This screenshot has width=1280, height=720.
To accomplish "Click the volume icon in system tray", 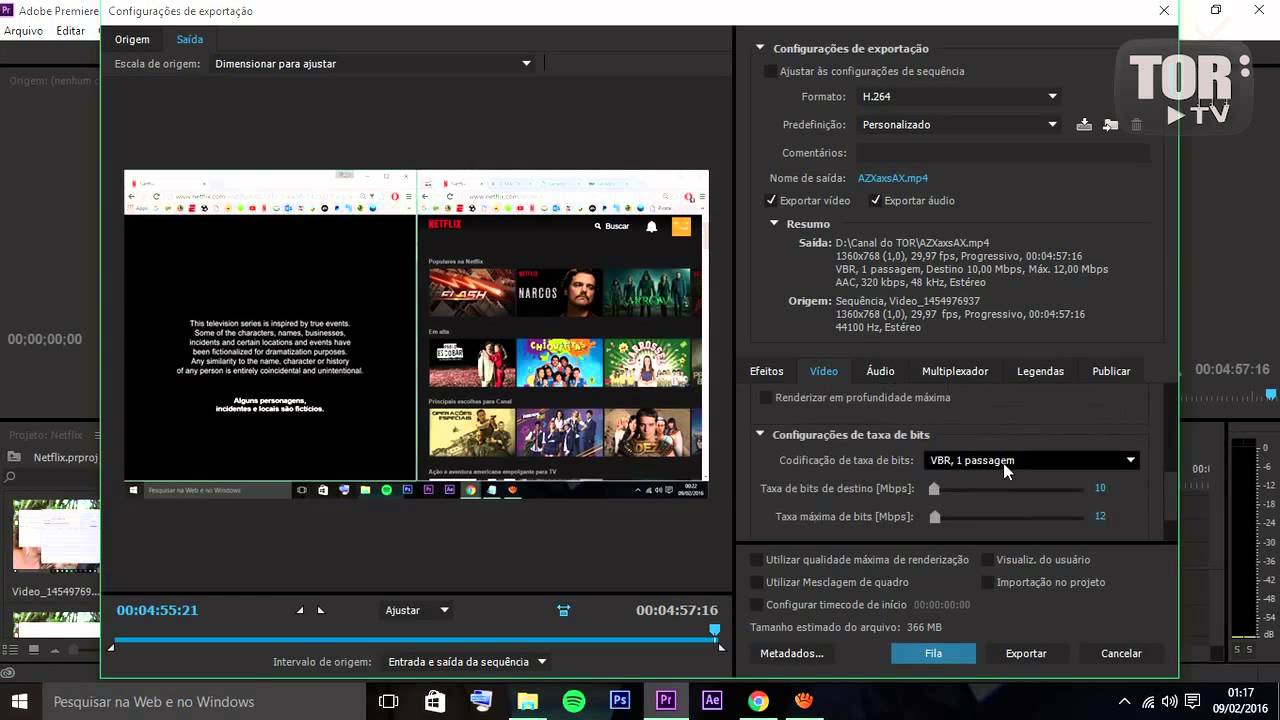I will click(x=1170, y=701).
